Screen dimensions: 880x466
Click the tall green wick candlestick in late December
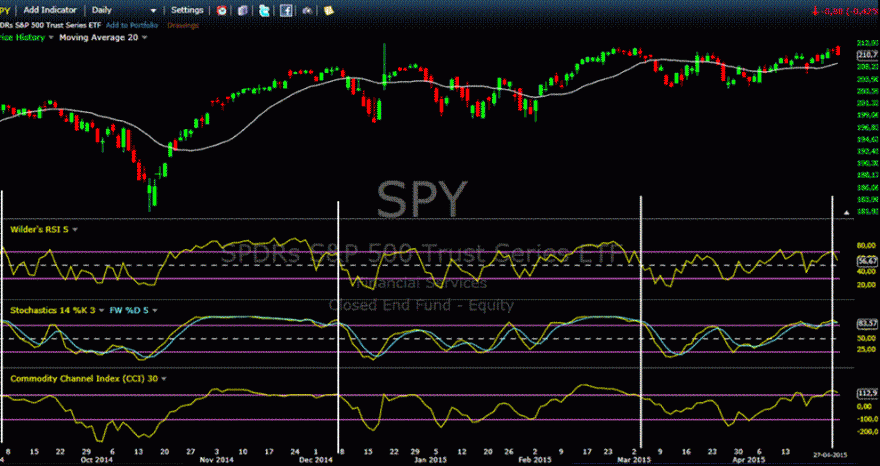(384, 65)
